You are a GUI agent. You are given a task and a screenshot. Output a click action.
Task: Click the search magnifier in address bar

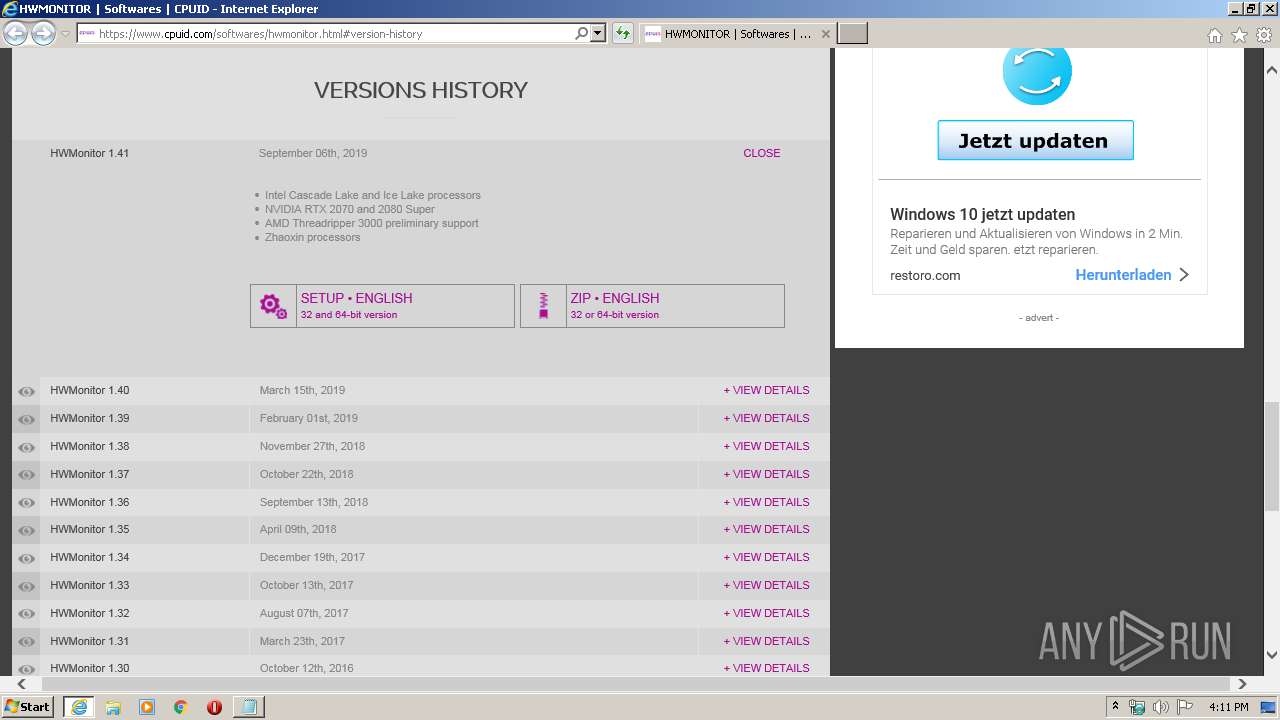tap(582, 33)
